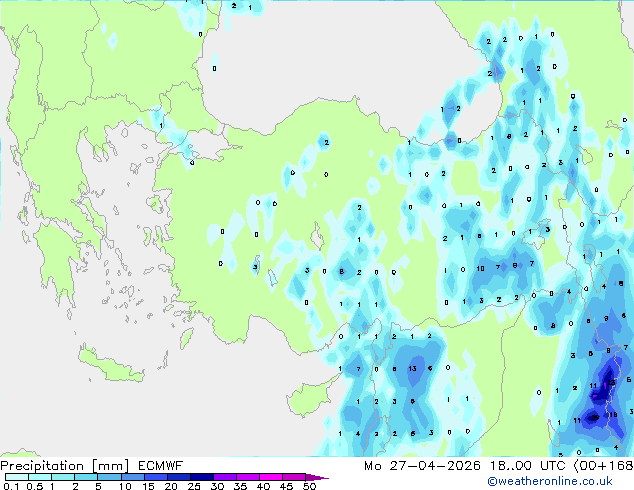Click the "Mo 27-04-2026" date text
This screenshot has width=634, height=490.
(x=422, y=466)
